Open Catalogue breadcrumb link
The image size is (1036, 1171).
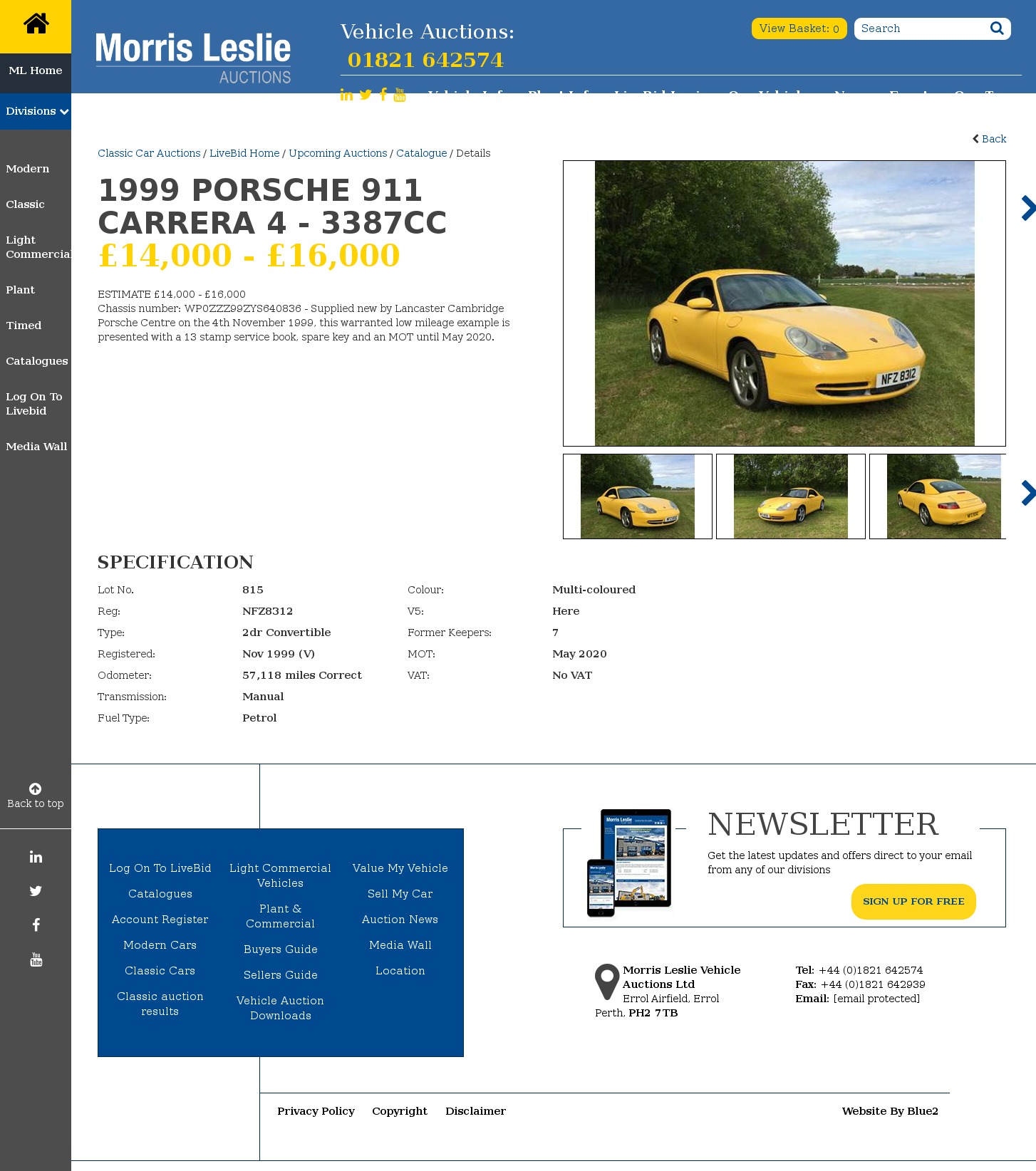tap(422, 153)
